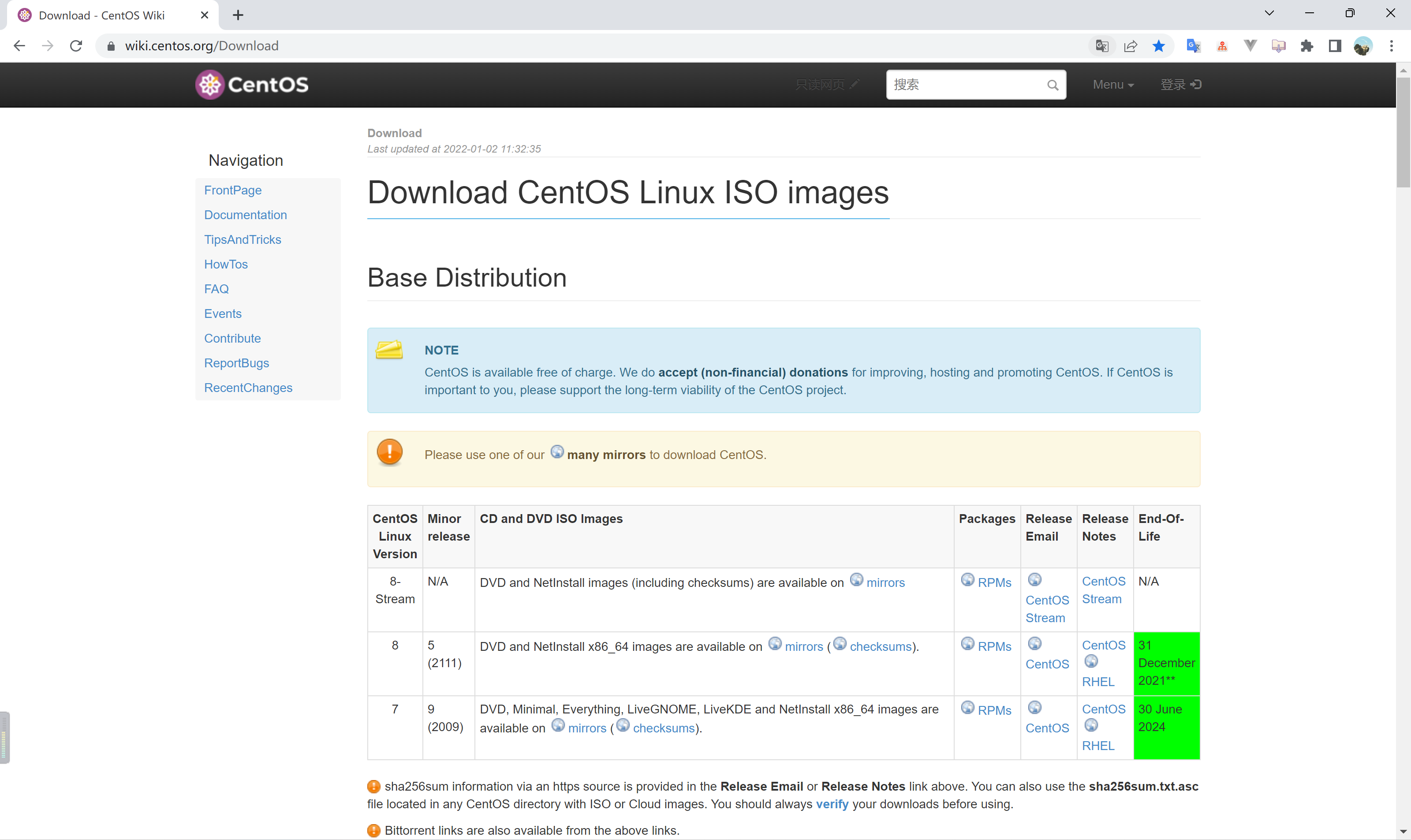The image size is (1411, 840).
Task: Open the Extensions puzzle icon
Action: pos(1306,46)
